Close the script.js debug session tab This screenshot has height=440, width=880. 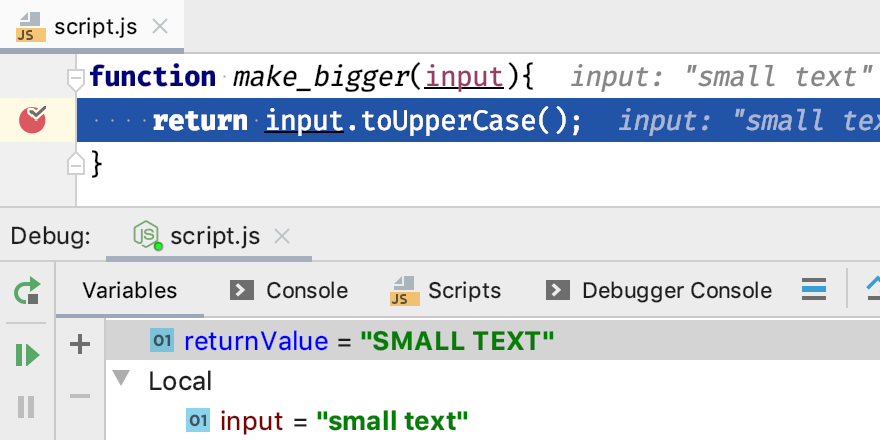pos(281,237)
